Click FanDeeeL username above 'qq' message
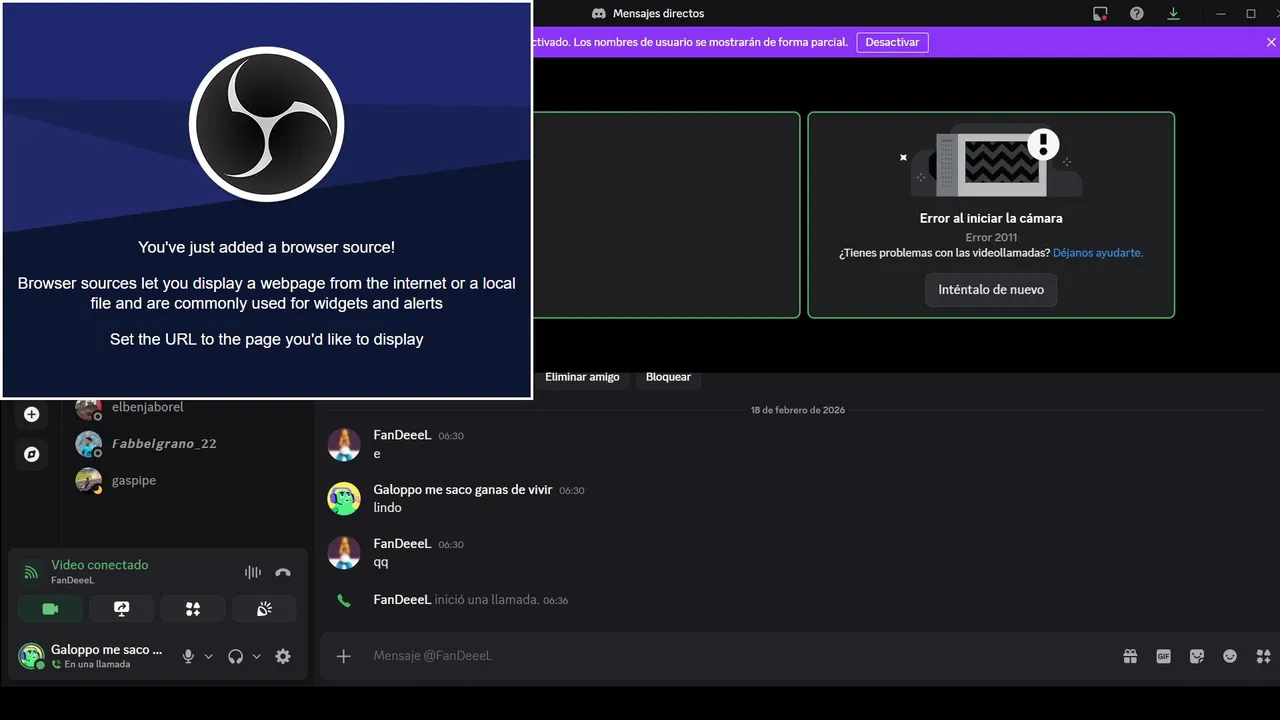This screenshot has height=720, width=1280. [402, 543]
